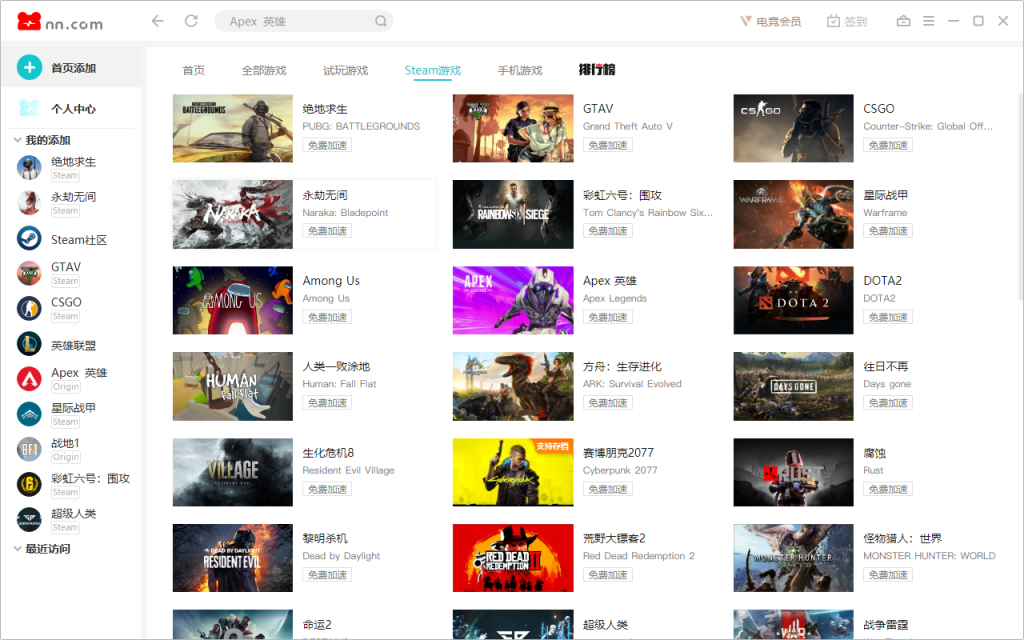Click the search magnifier icon

pyautogui.click(x=381, y=22)
